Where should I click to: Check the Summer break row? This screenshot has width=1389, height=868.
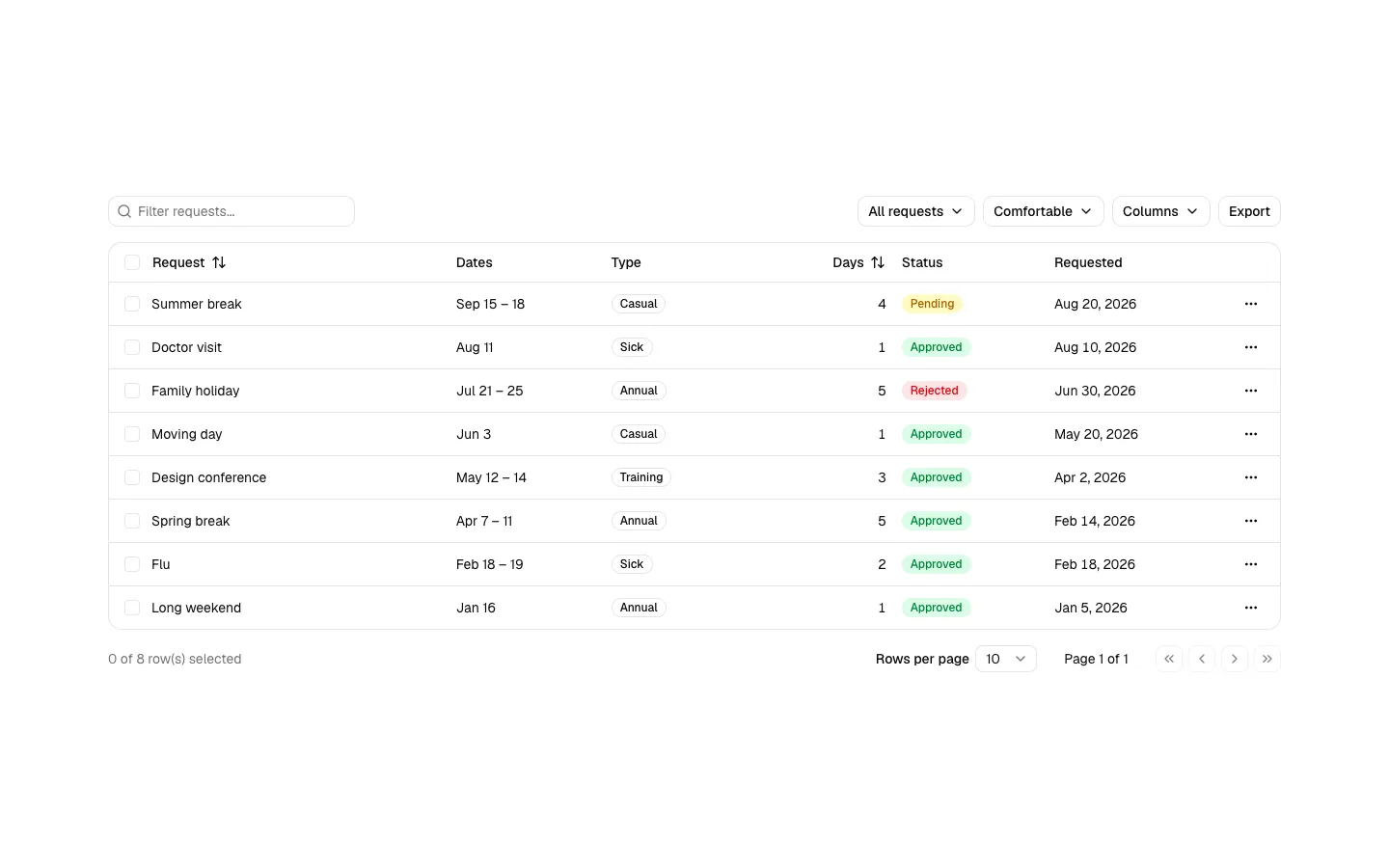pyautogui.click(x=132, y=304)
